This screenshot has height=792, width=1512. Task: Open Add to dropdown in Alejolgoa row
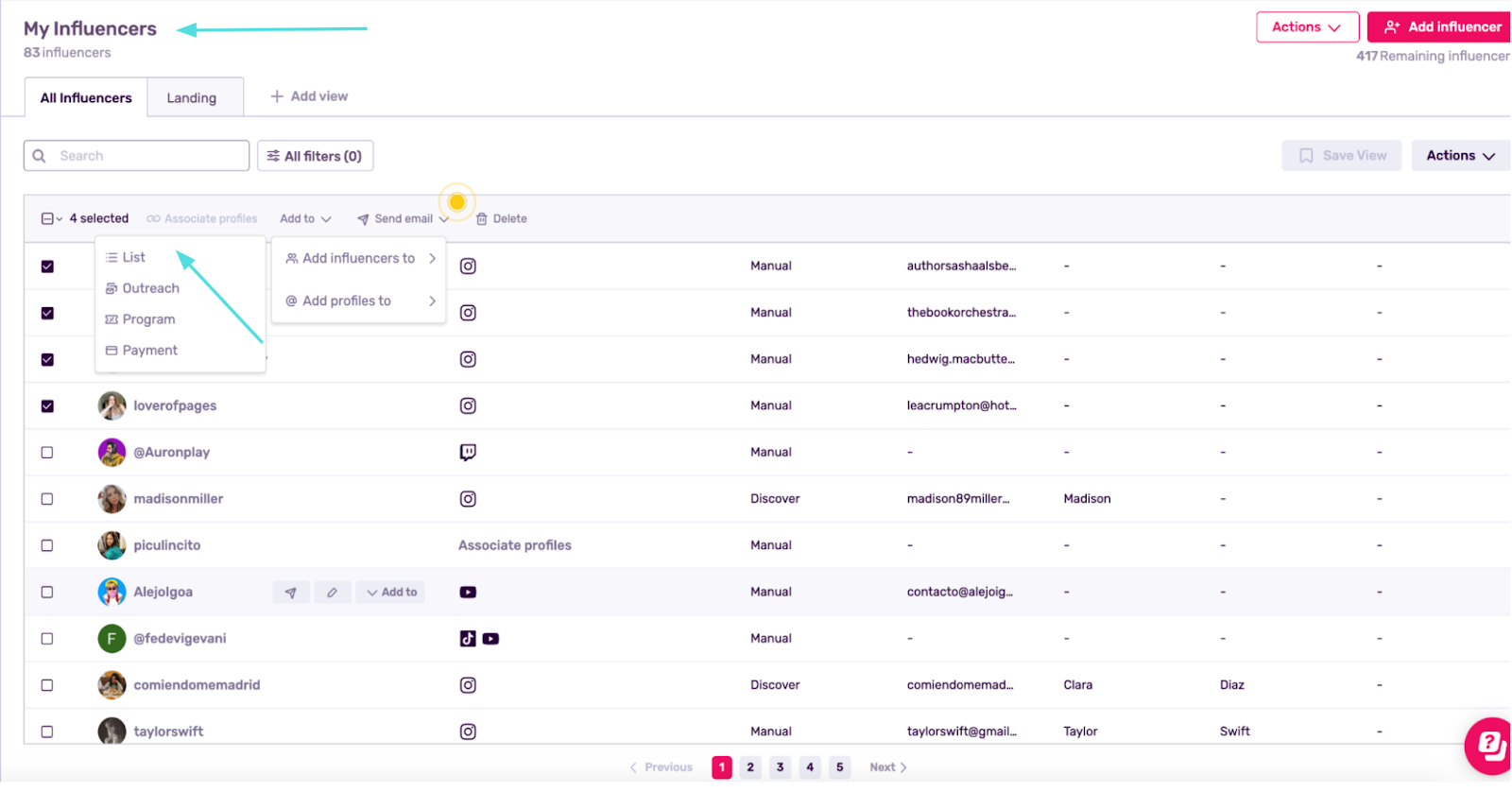click(x=391, y=593)
